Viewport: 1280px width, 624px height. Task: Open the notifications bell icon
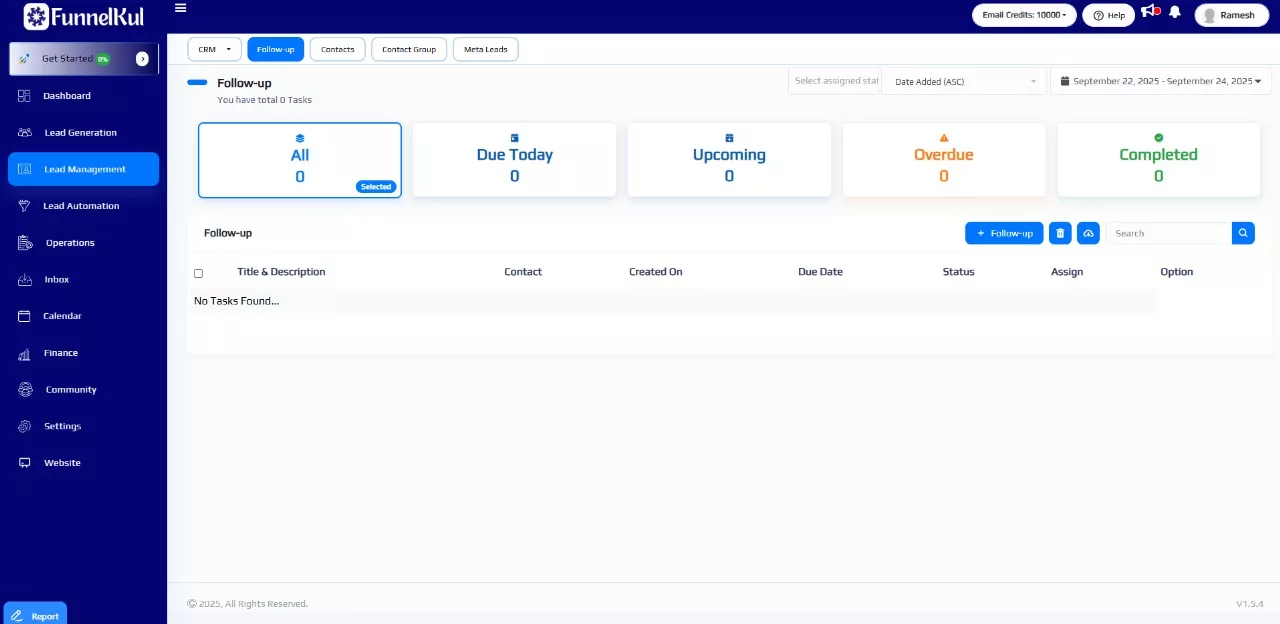[1175, 13]
